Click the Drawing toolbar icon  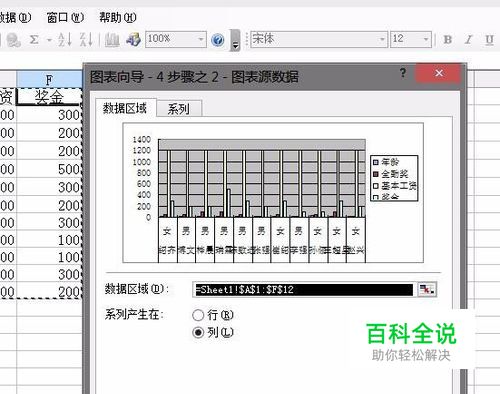(133, 40)
